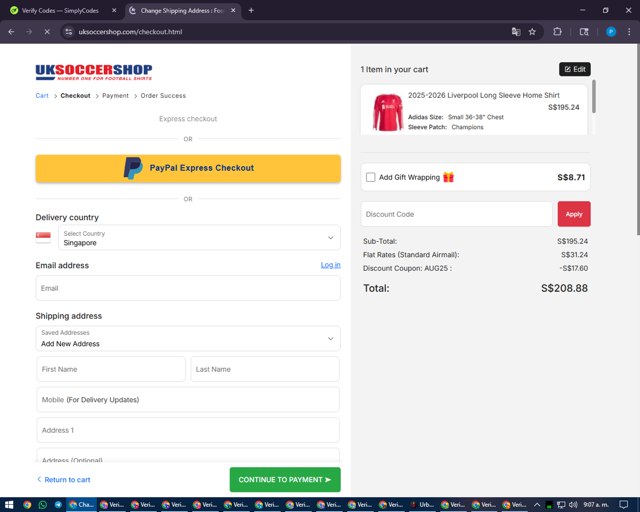Open the Chrome profile avatar
The height and width of the screenshot is (512, 640).
pos(611,31)
